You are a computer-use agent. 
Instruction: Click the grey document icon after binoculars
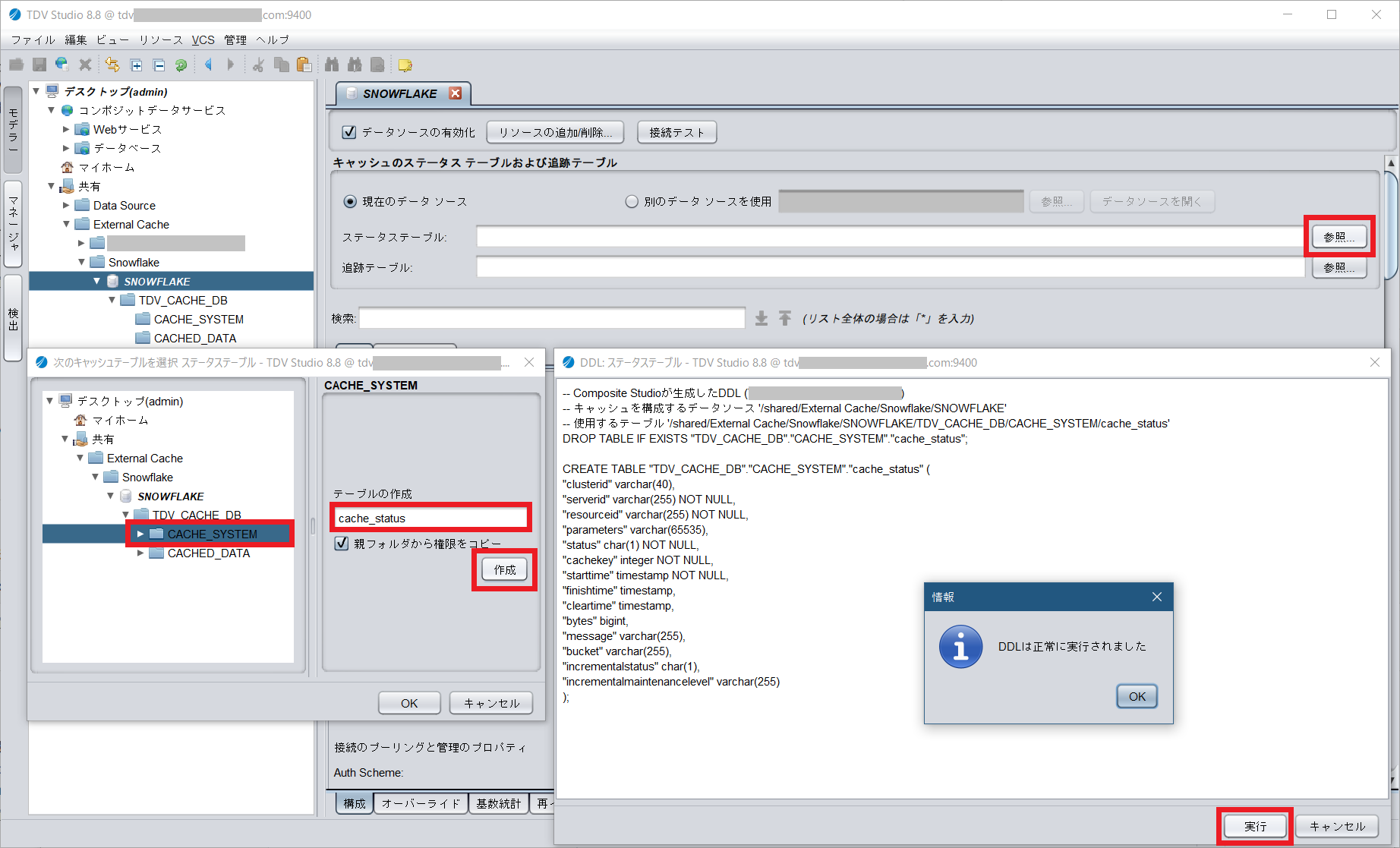click(x=377, y=65)
